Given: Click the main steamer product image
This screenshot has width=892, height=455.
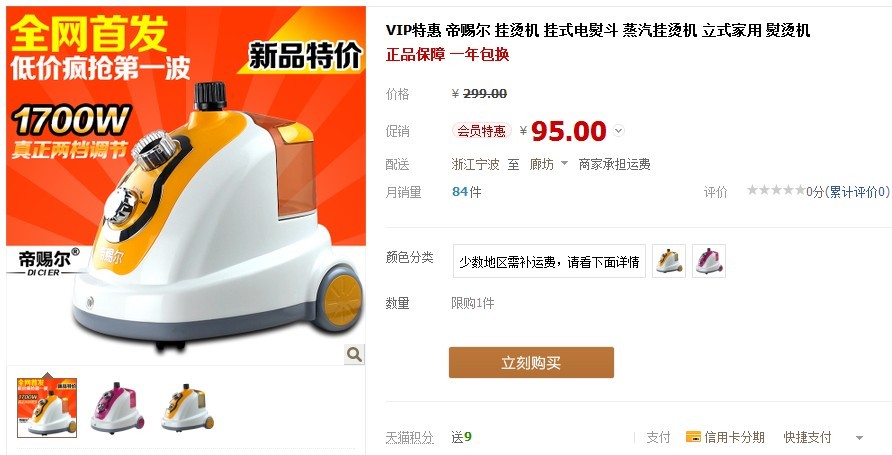Looking at the screenshot, I should point(186,185).
